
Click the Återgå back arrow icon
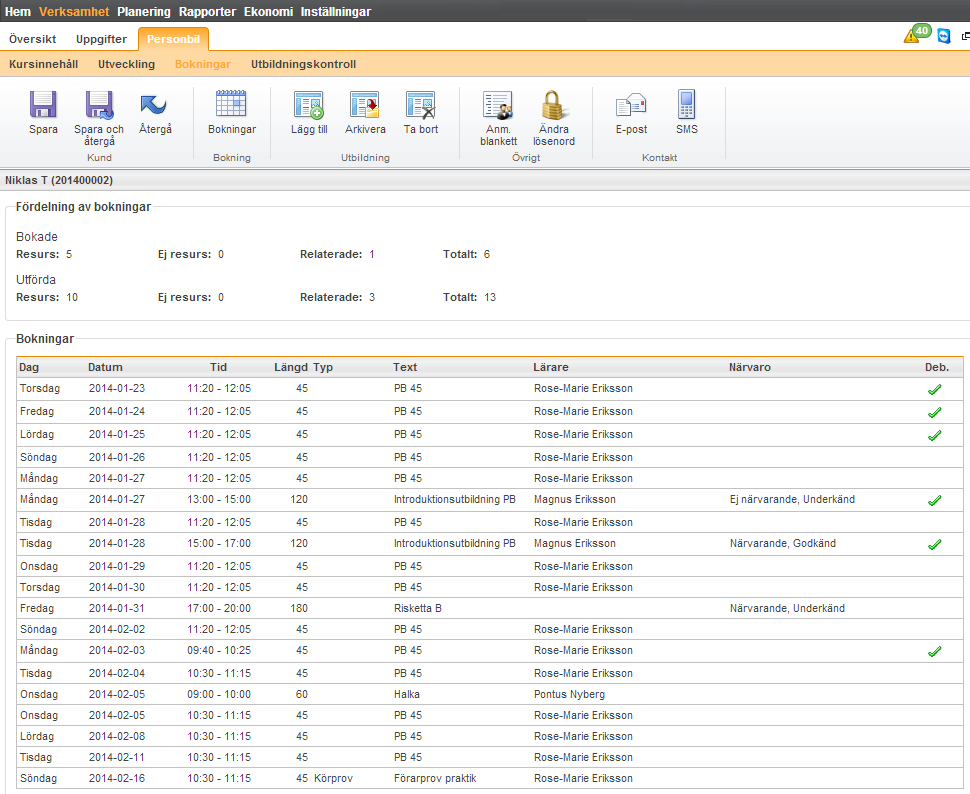point(153,105)
